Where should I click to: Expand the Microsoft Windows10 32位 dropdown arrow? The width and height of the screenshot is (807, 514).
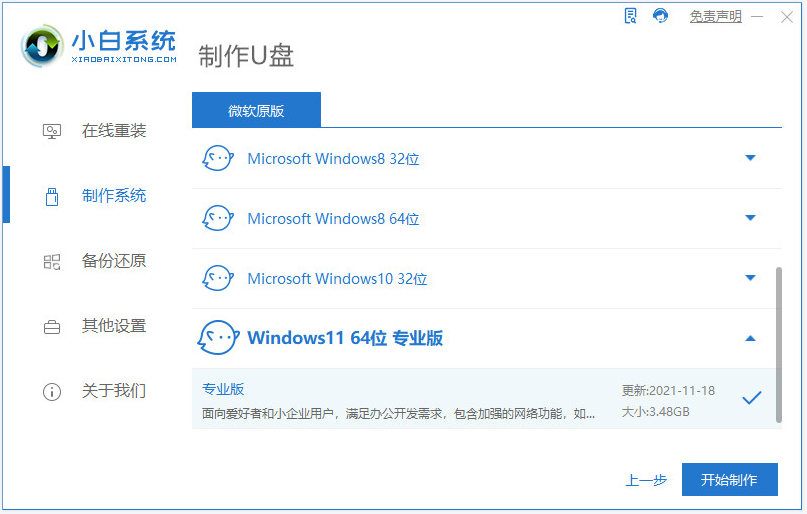(750, 278)
